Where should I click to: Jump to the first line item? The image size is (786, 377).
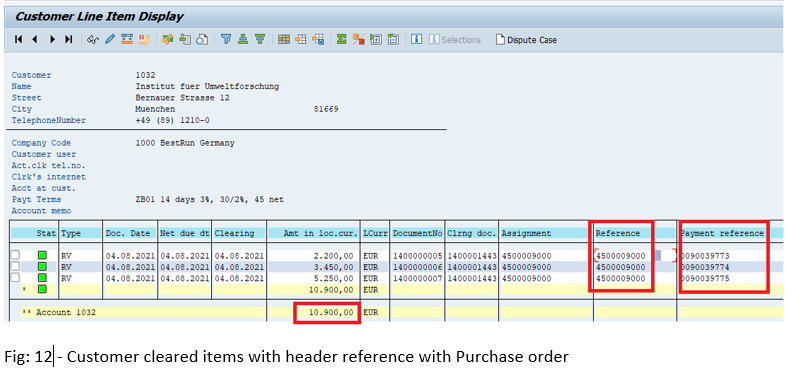point(19,40)
